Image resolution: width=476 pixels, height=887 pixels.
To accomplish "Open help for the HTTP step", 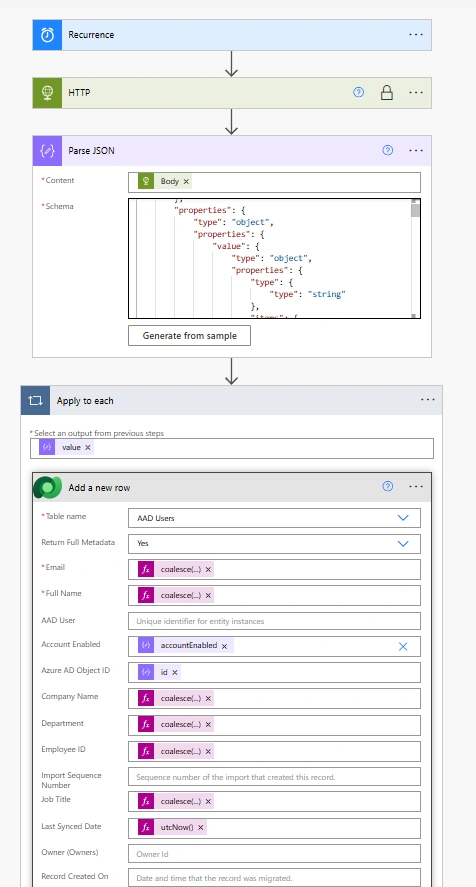I will pos(359,92).
